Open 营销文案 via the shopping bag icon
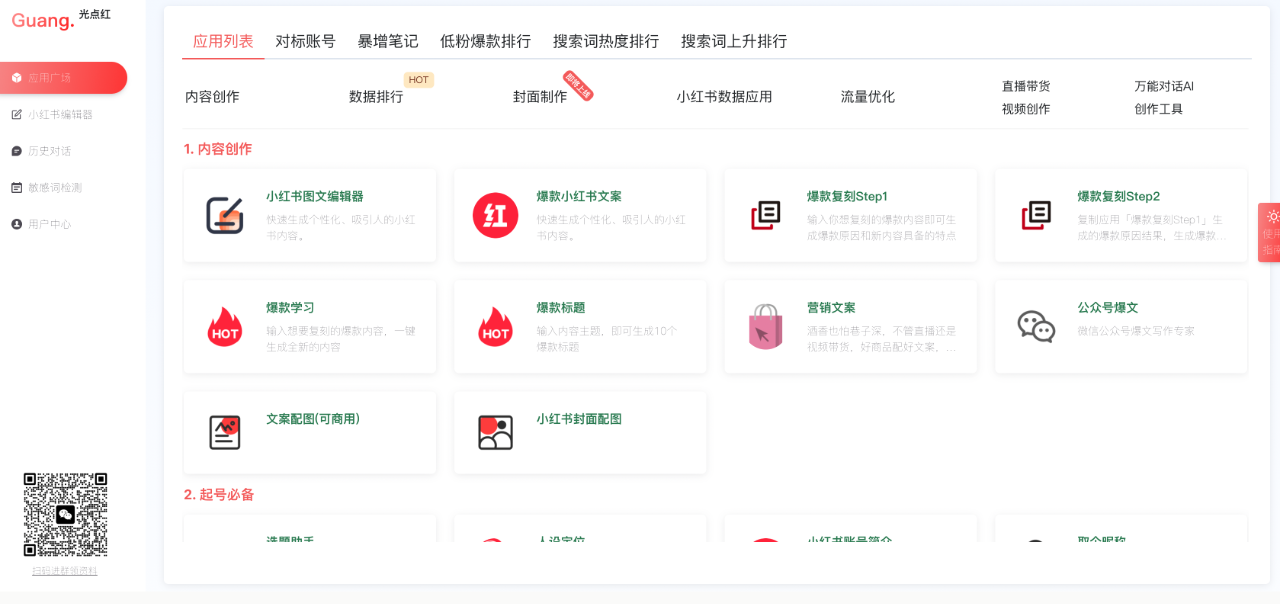 coord(765,325)
